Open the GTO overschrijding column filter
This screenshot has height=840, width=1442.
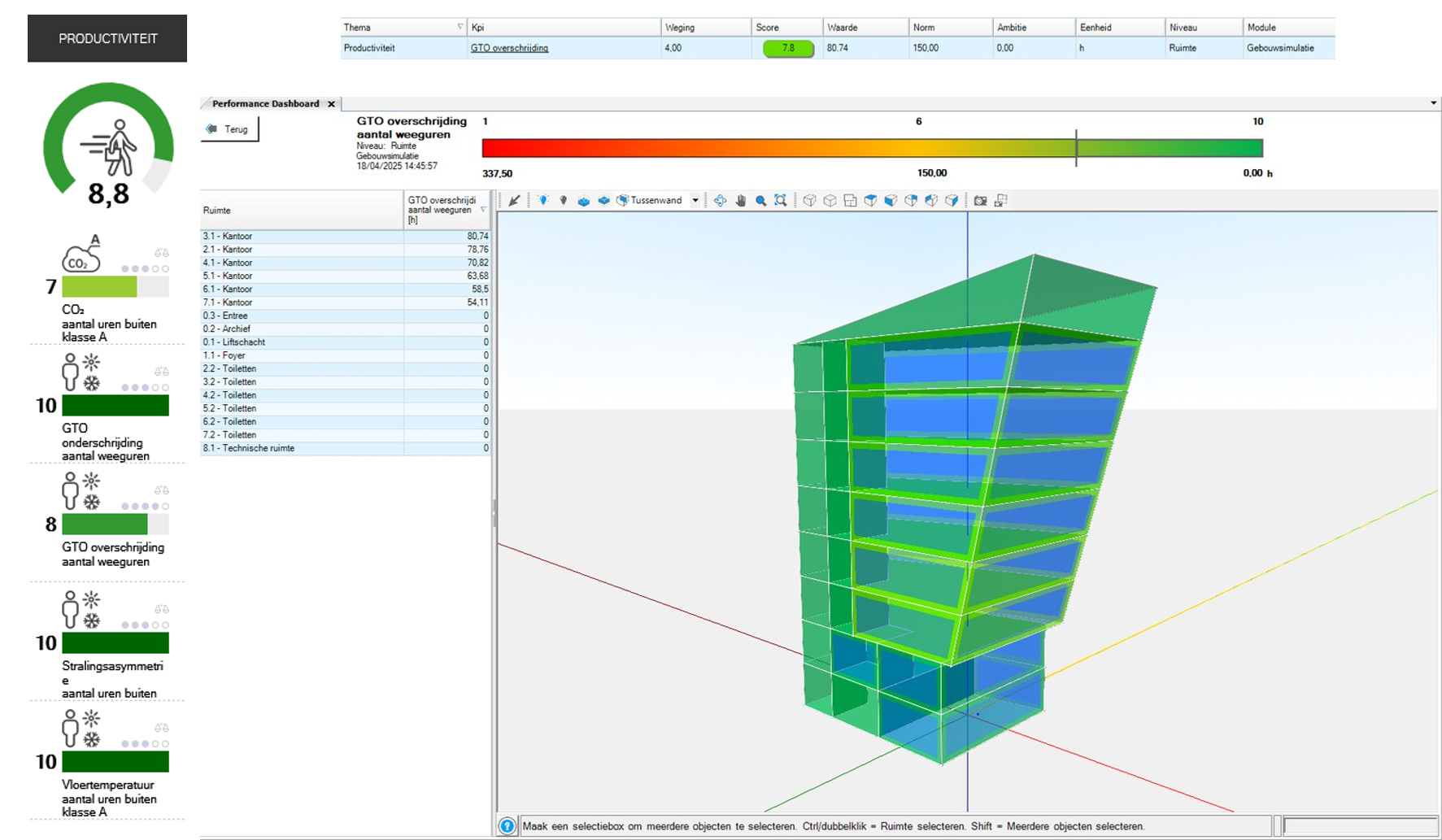pyautogui.click(x=484, y=210)
